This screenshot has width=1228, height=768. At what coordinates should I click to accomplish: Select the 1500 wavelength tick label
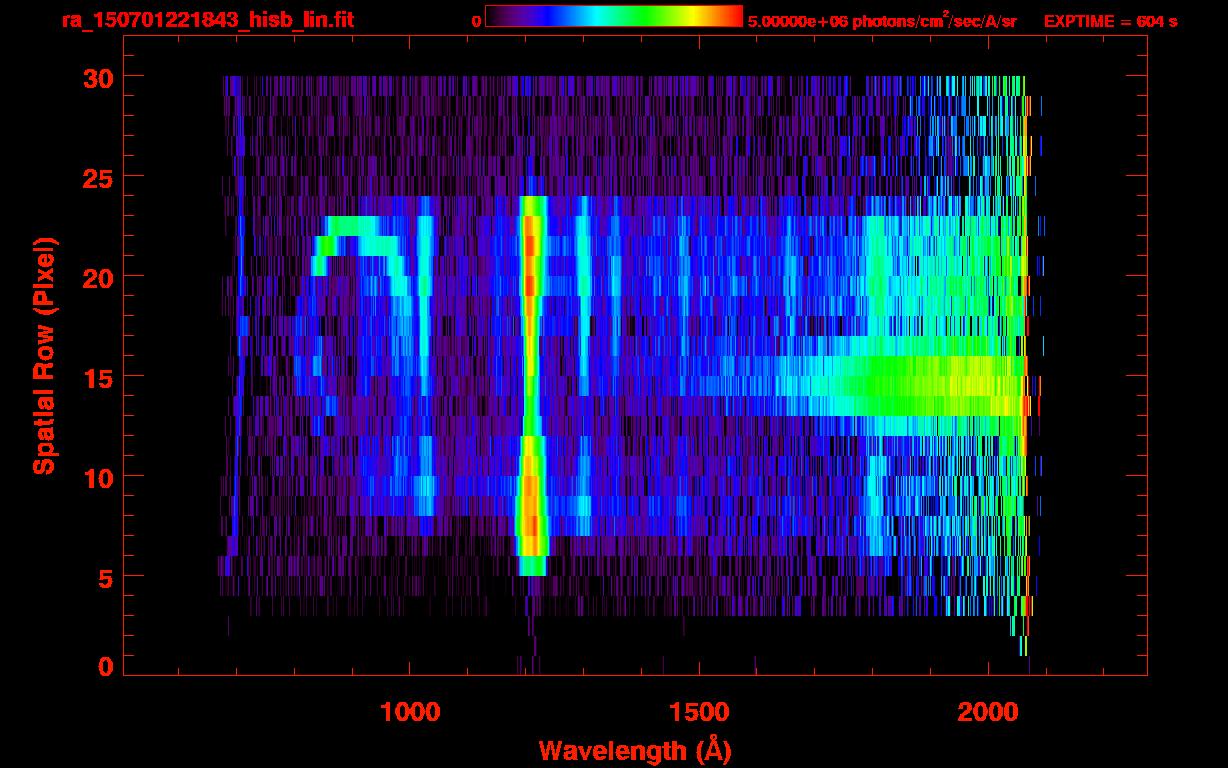click(699, 712)
